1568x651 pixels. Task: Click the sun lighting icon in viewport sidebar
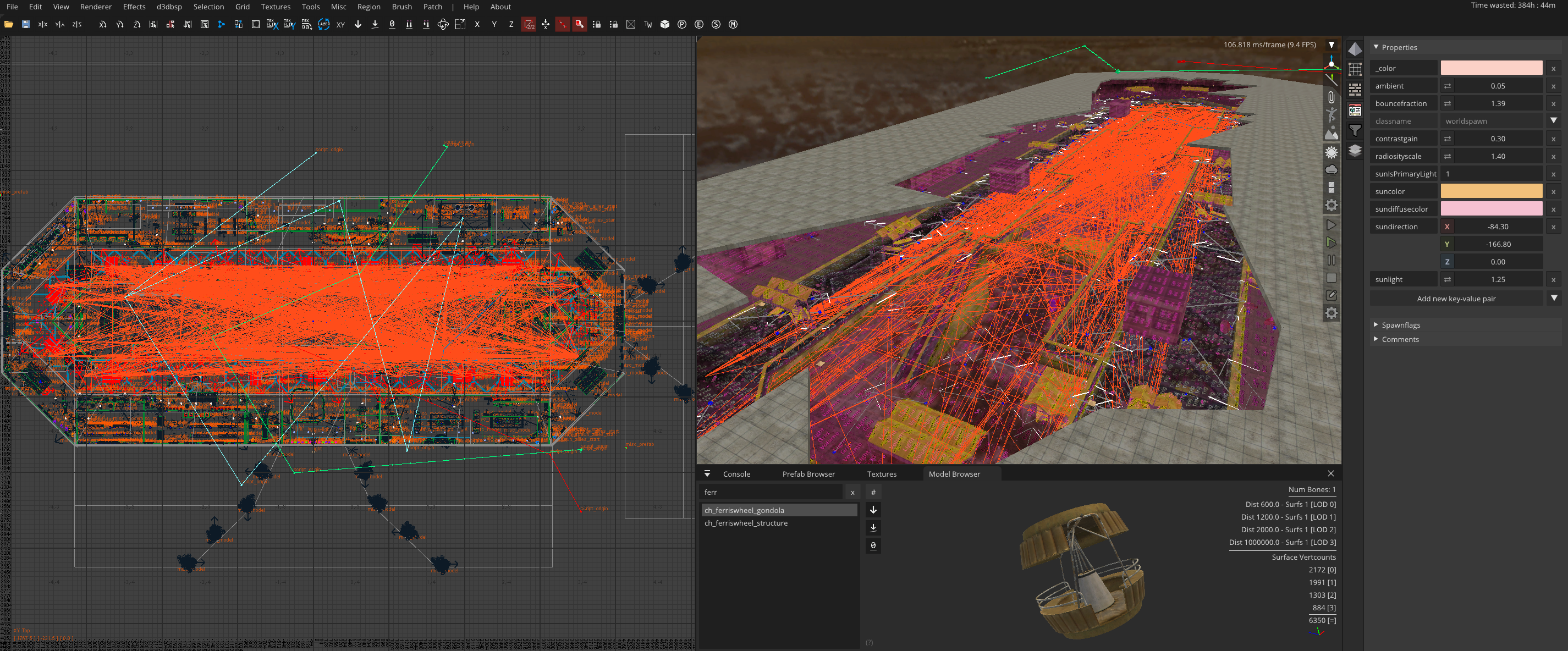[1331, 152]
